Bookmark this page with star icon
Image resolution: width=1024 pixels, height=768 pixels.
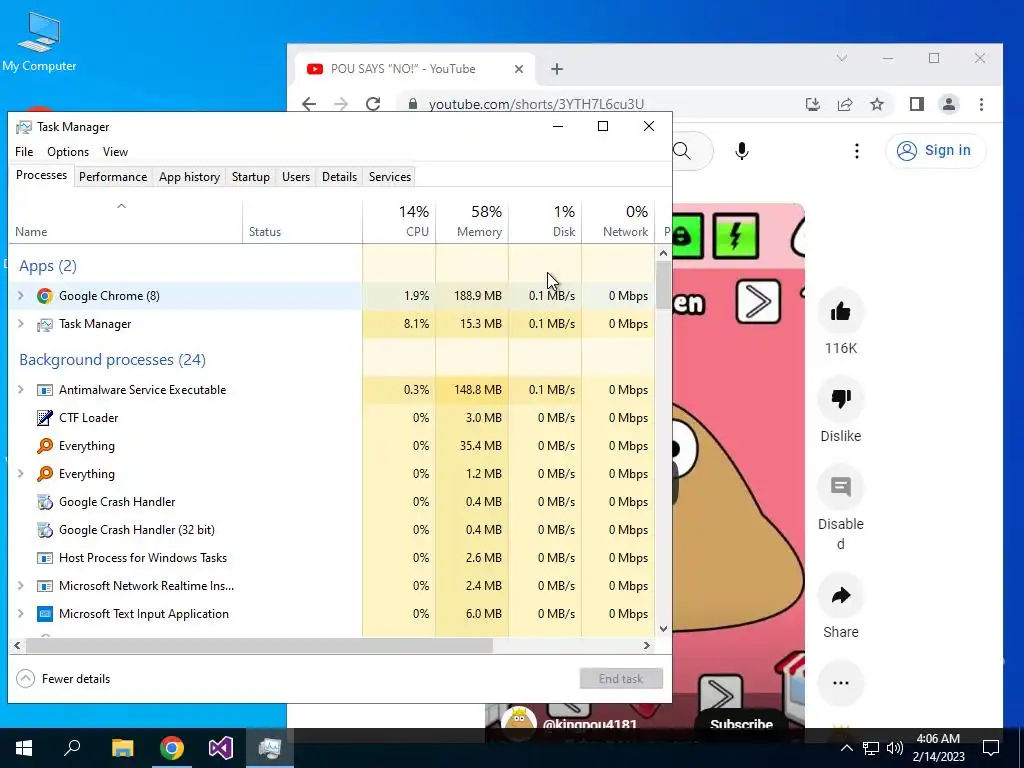tap(877, 104)
